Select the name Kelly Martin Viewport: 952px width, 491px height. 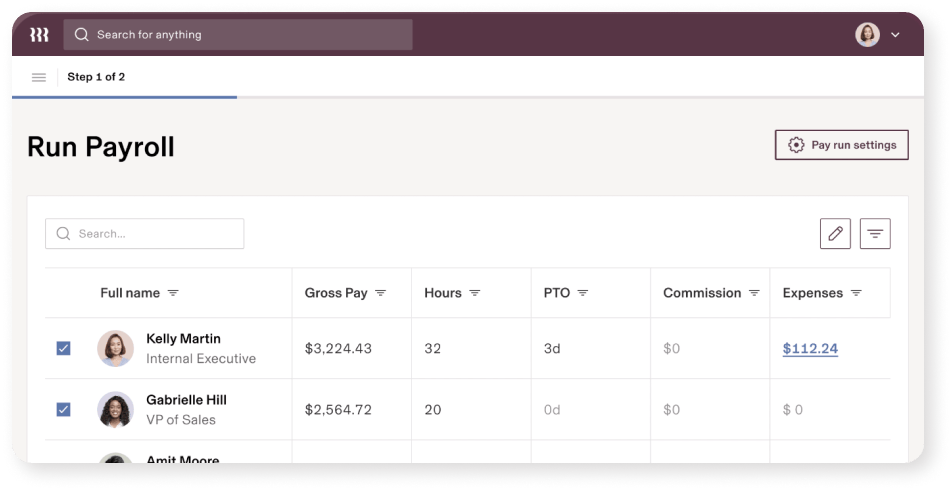click(x=183, y=339)
